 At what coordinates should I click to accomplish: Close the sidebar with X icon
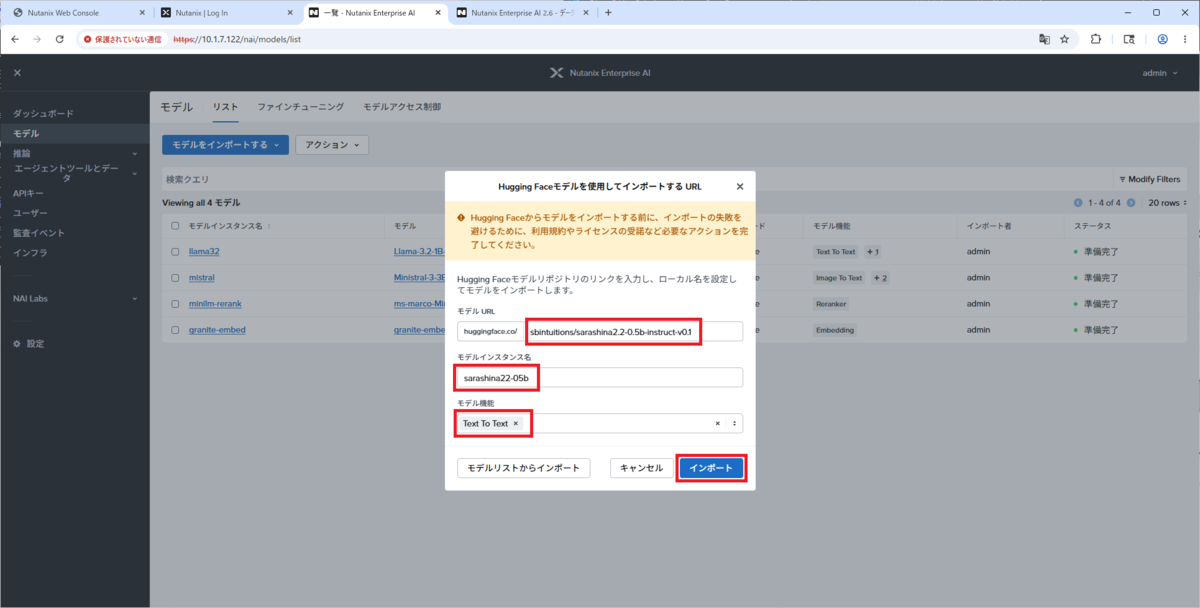click(17, 73)
